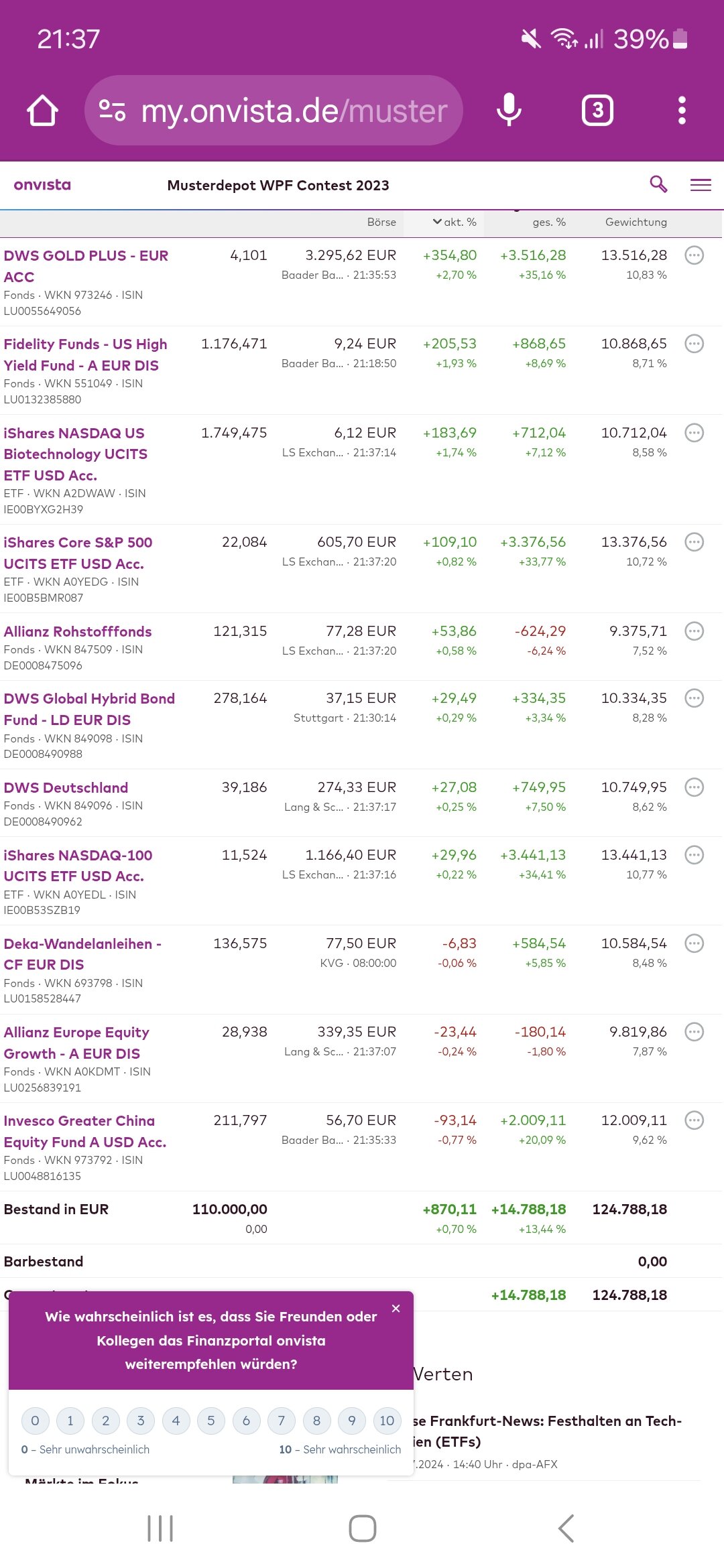Open the onvista hamburger menu
Screen dimensions: 724x1568
pyautogui.click(x=701, y=185)
